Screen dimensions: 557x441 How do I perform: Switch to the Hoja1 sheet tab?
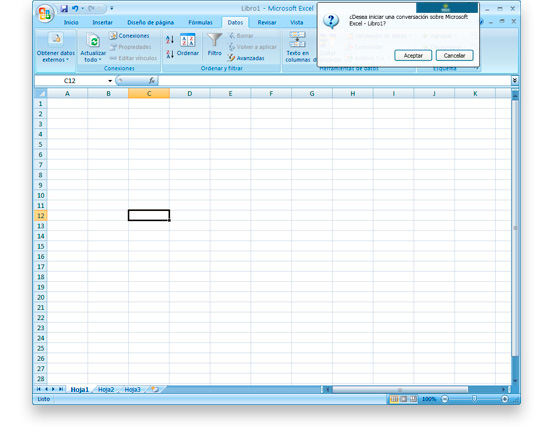pyautogui.click(x=80, y=389)
